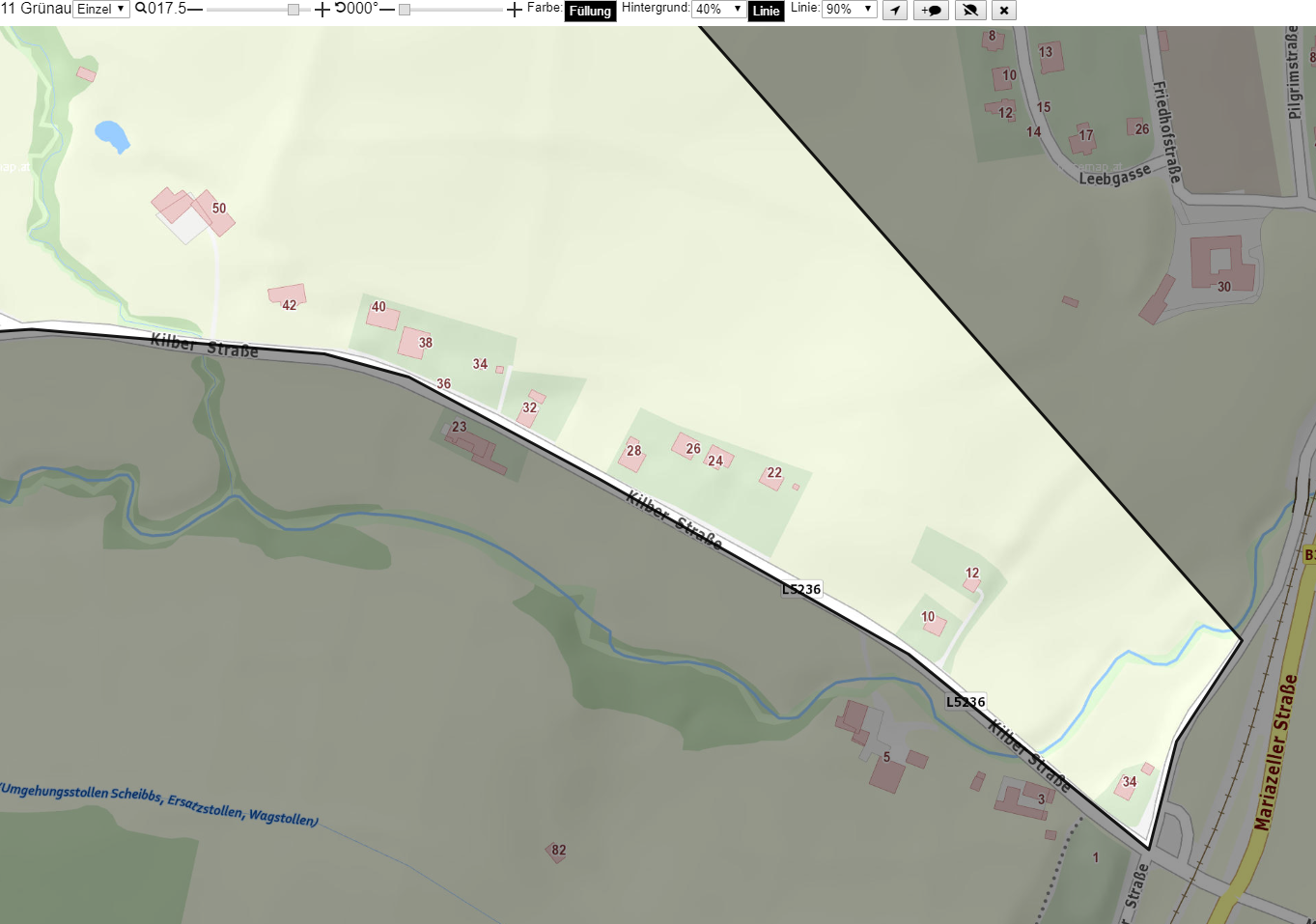Open the Linie 90% dropdown

pyautogui.click(x=849, y=9)
